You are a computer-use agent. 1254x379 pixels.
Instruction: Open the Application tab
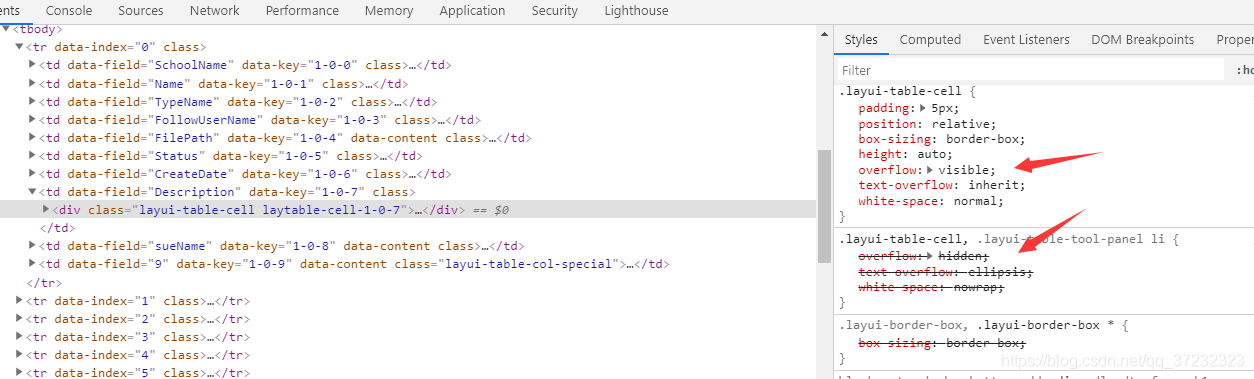coord(472,10)
